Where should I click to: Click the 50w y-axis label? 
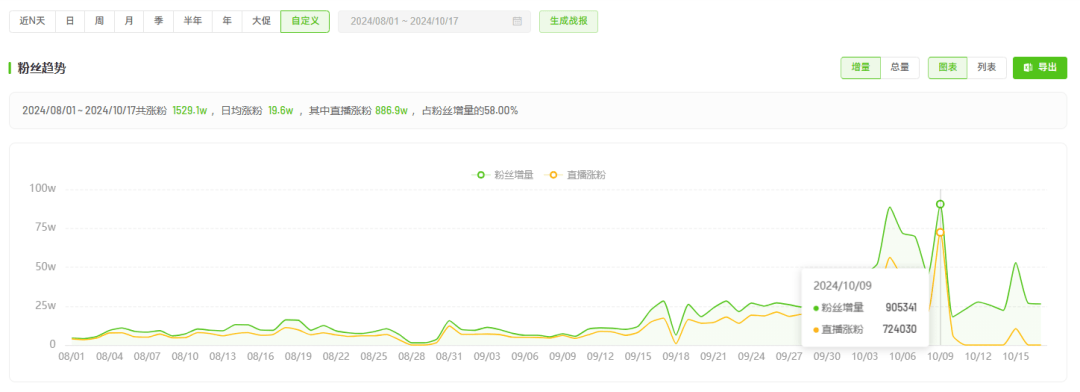click(x=44, y=267)
